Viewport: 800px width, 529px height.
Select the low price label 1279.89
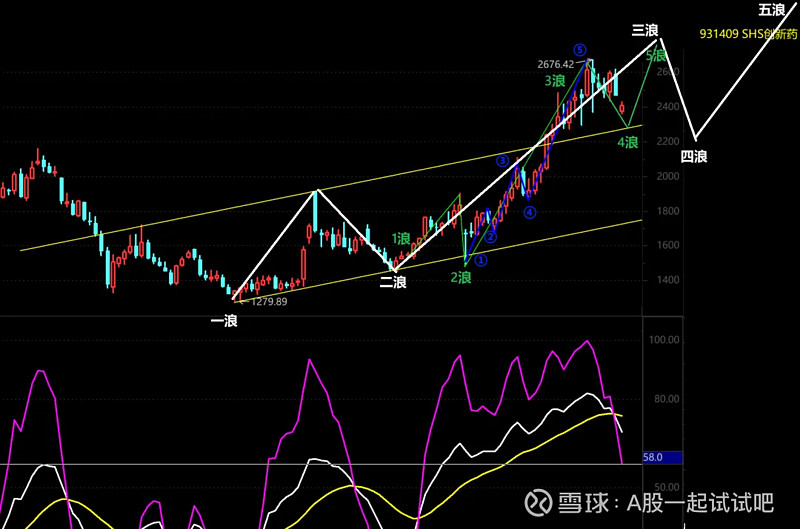[269, 301]
